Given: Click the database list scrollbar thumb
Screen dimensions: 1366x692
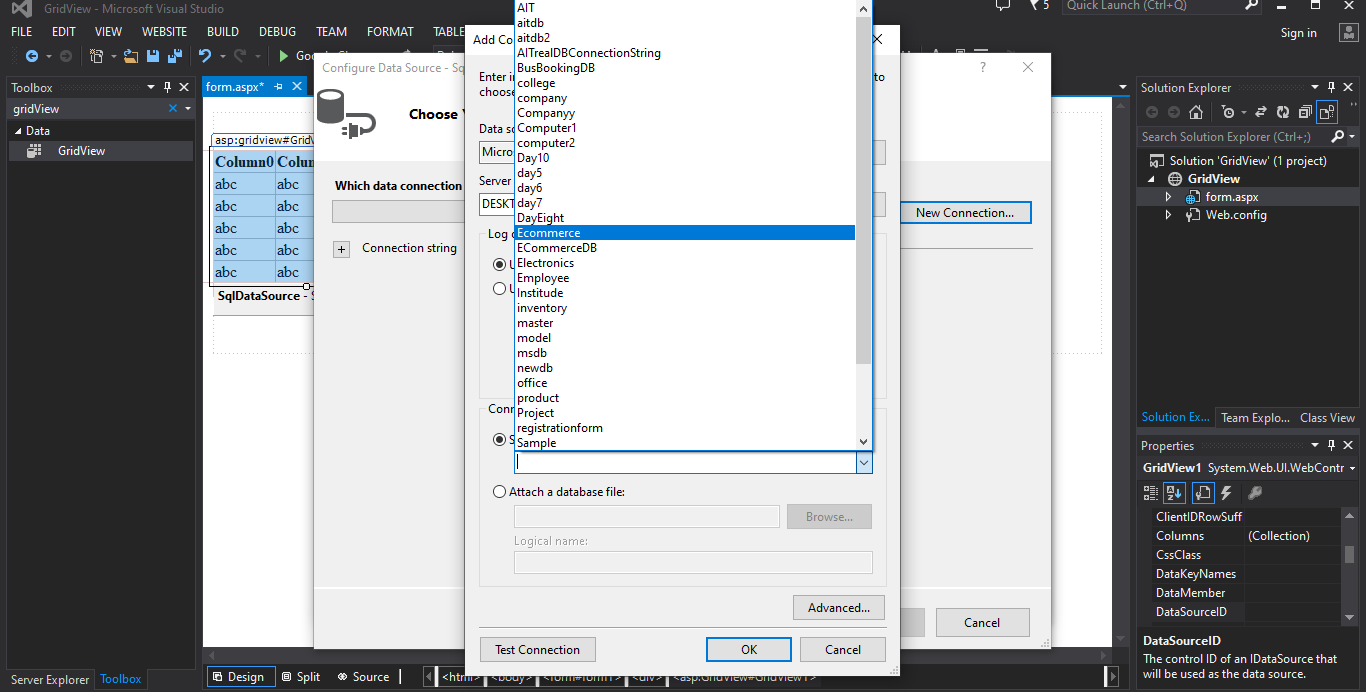Looking at the screenshot, I should coord(864,190).
